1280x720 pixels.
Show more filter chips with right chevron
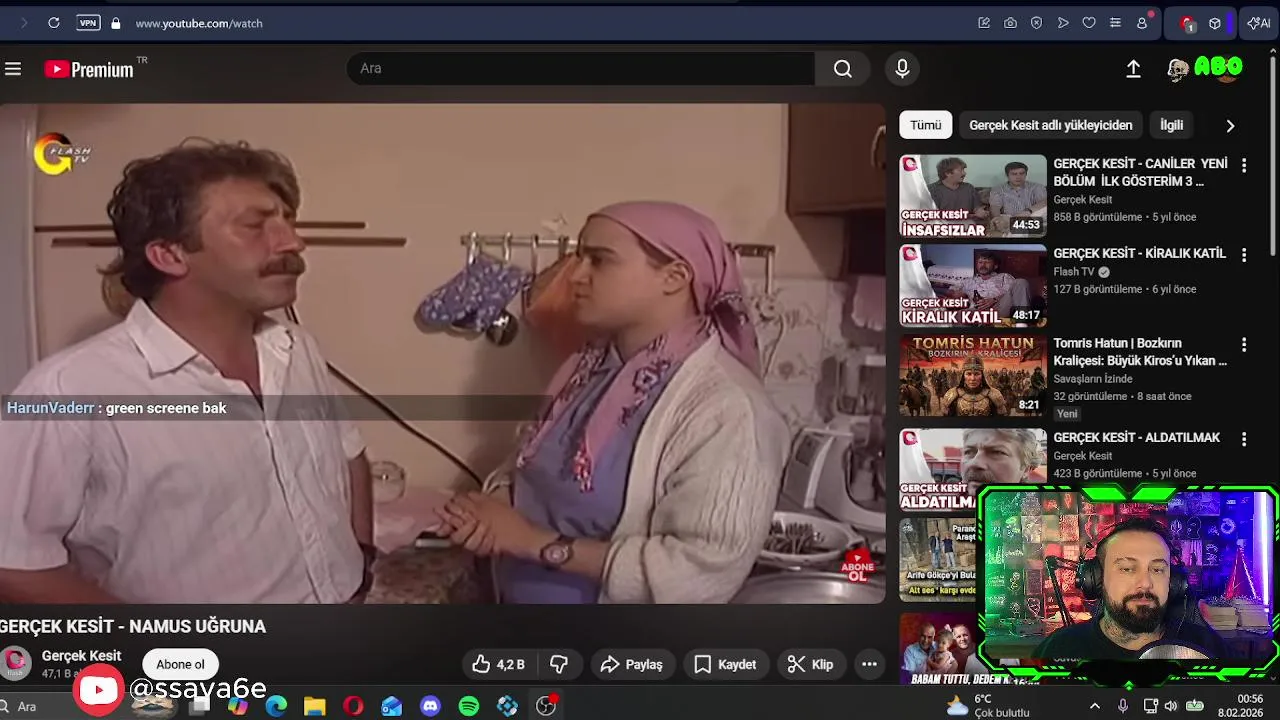1230,125
